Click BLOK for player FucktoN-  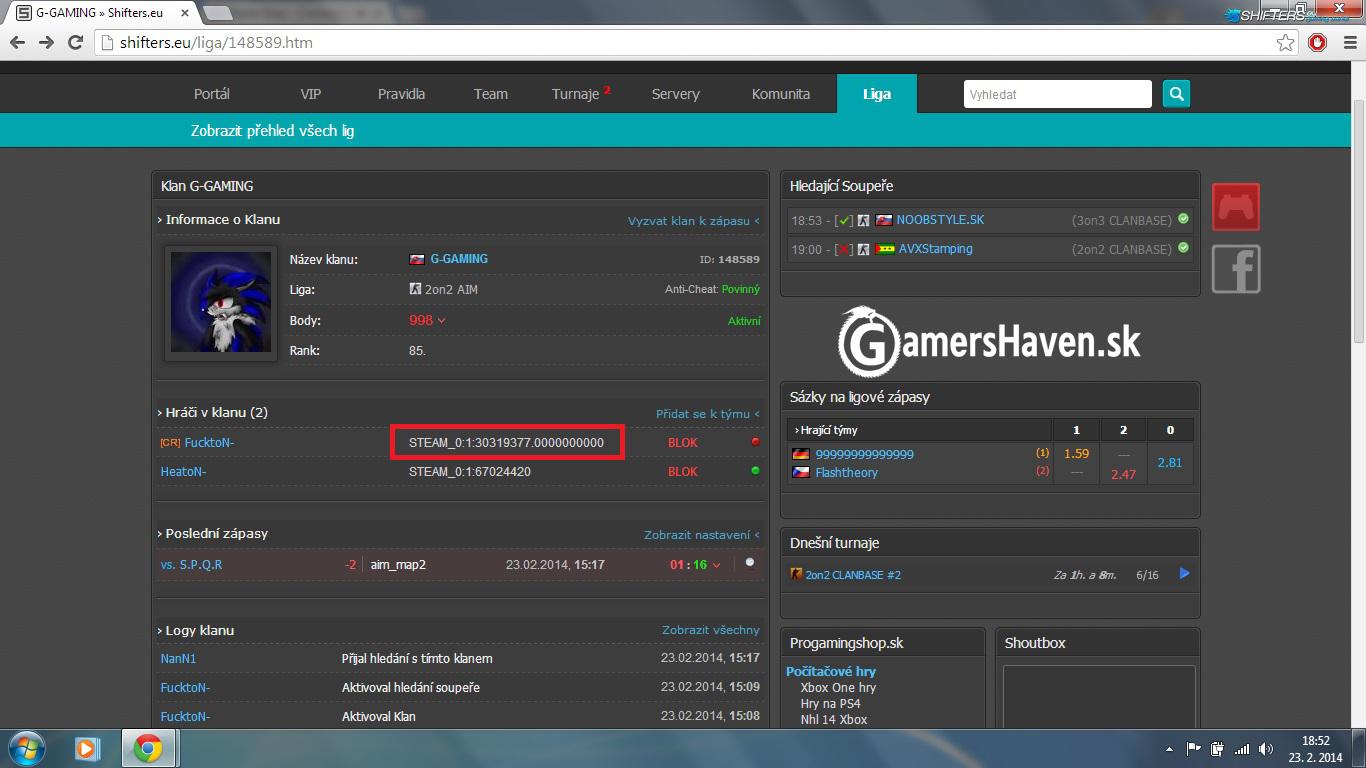pos(683,442)
